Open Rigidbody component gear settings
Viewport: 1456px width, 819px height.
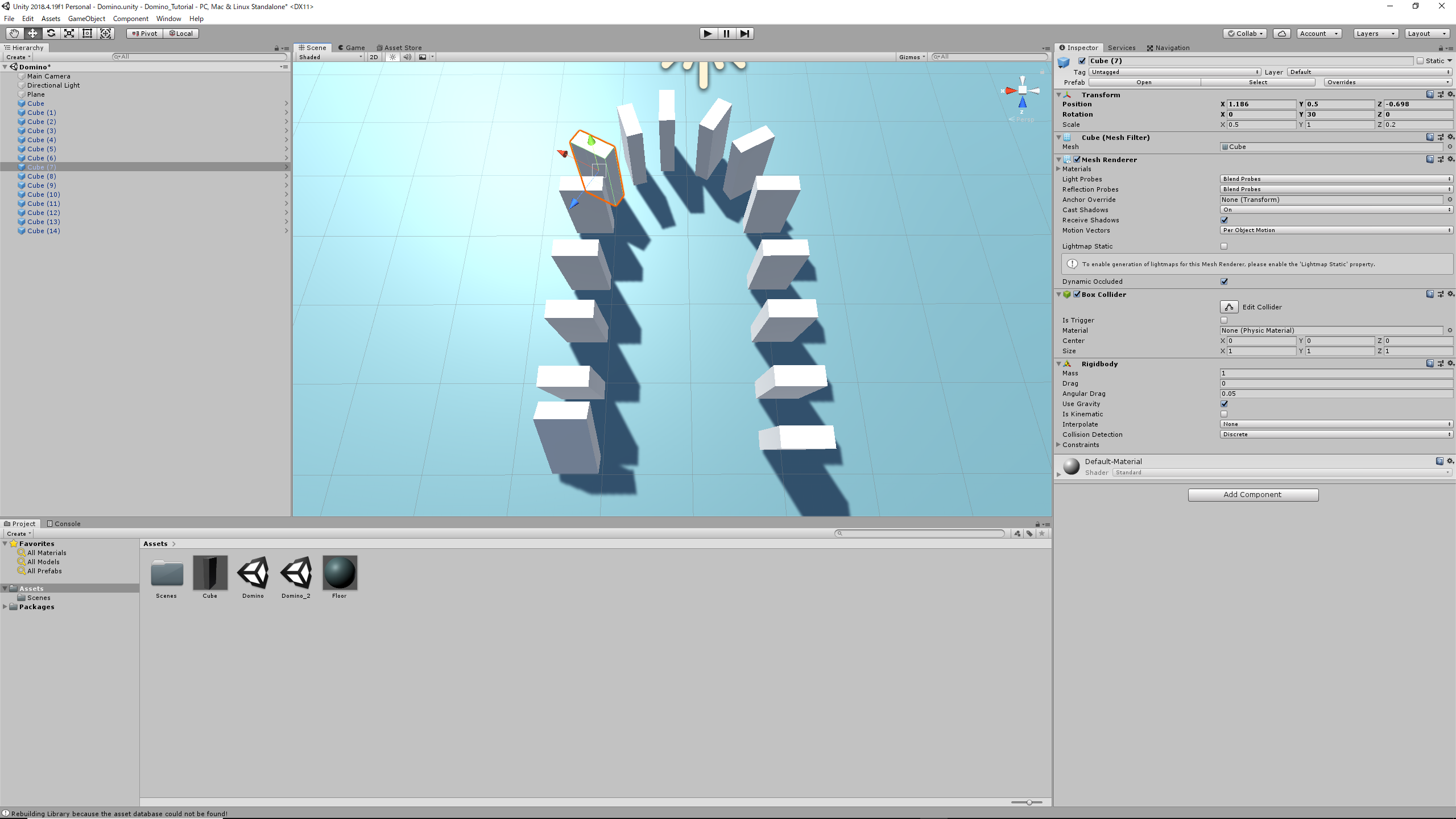pyautogui.click(x=1450, y=363)
